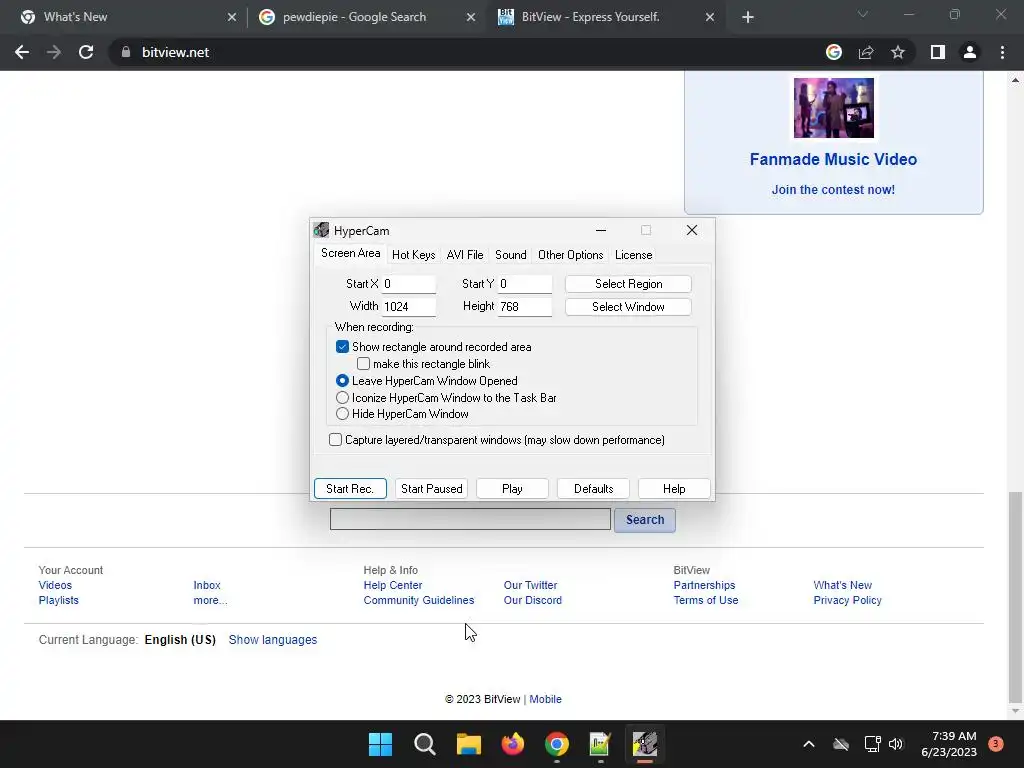The width and height of the screenshot is (1024, 768).
Task: Select Leave HyperCam Window Opened option
Action: (342, 381)
